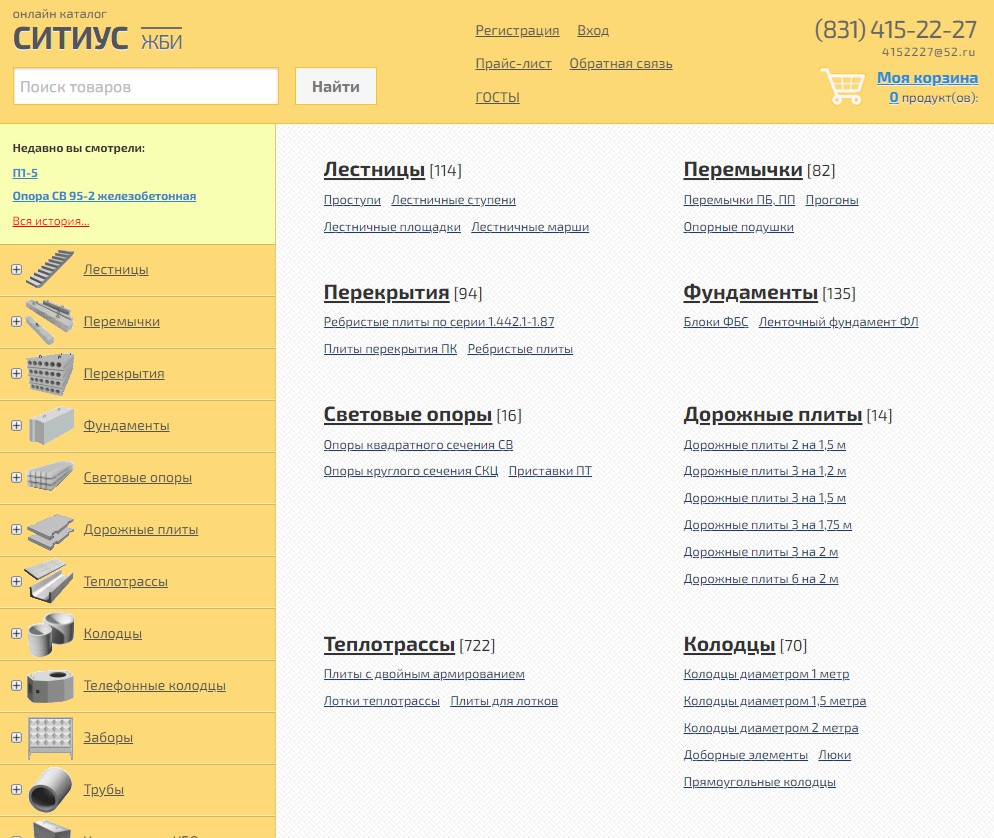
Task: Open the shopping cart icon
Action: click(x=842, y=86)
